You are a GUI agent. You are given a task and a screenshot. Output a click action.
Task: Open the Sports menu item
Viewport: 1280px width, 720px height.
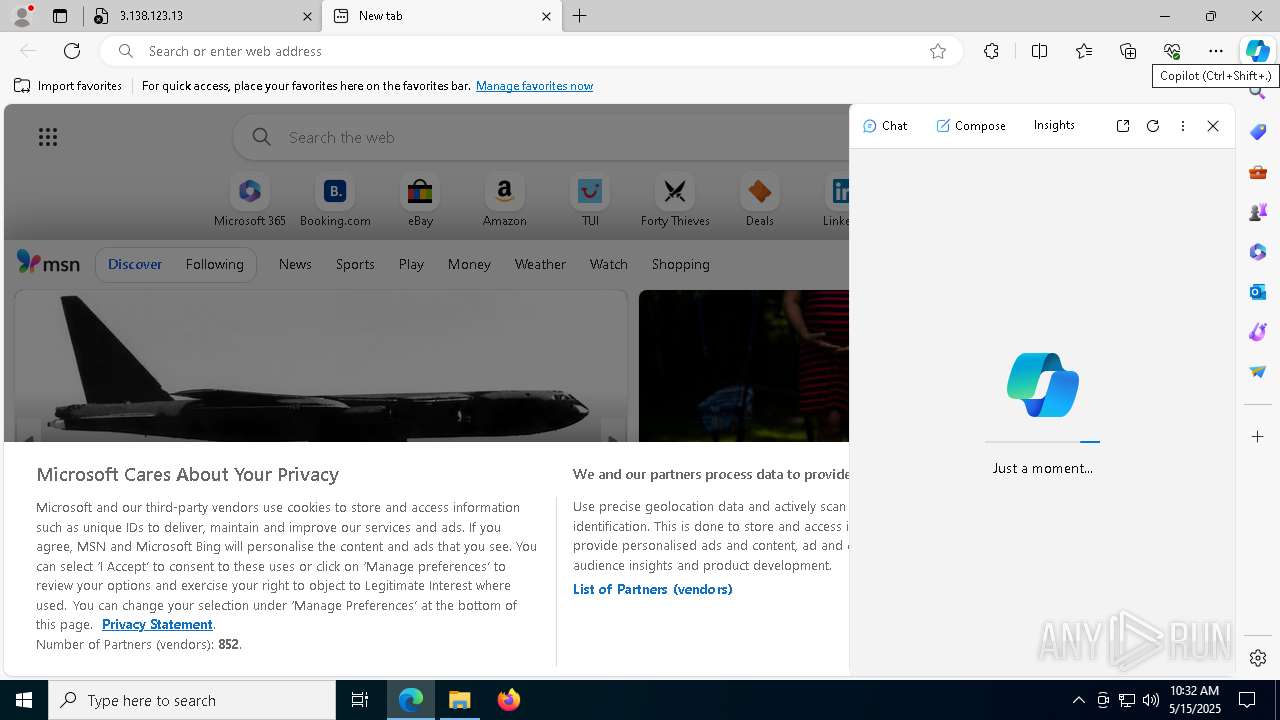coord(355,264)
